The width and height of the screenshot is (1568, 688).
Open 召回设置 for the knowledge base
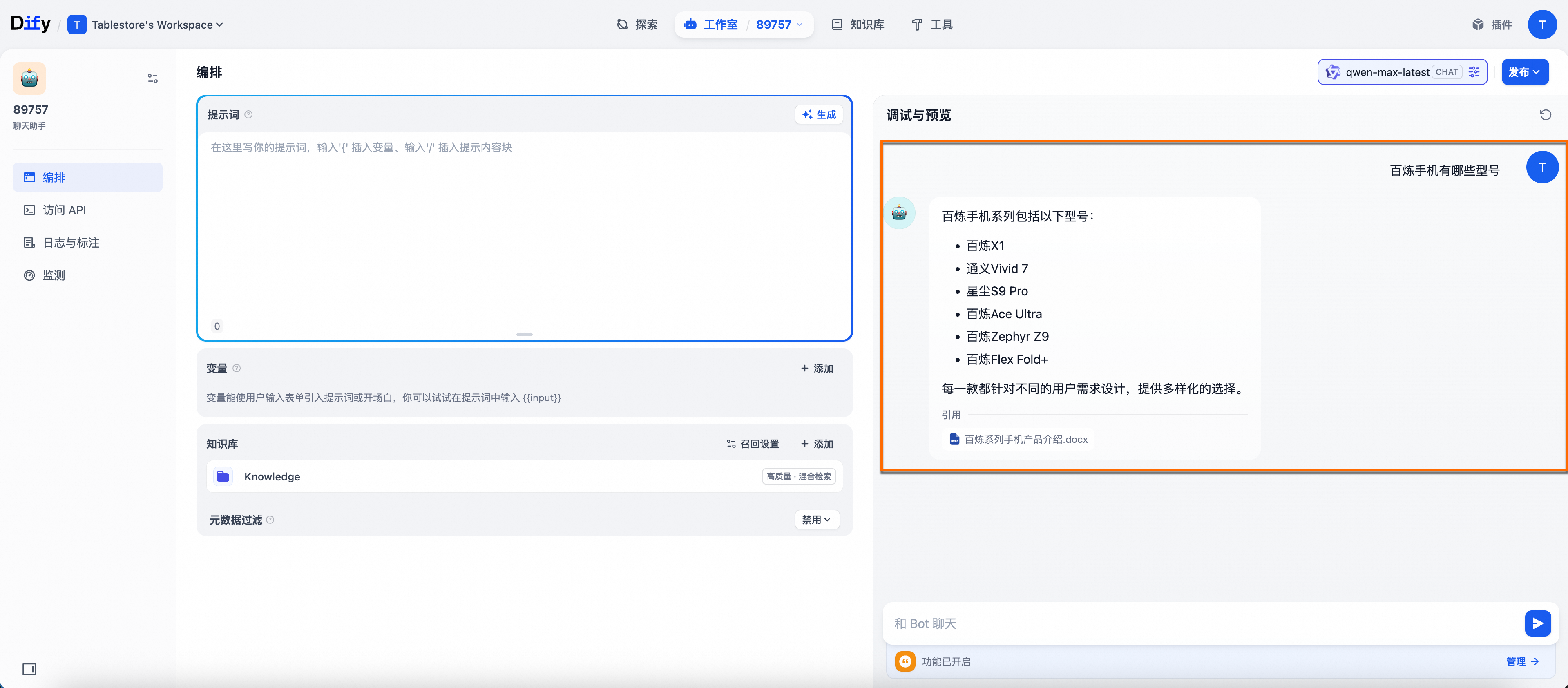point(753,444)
